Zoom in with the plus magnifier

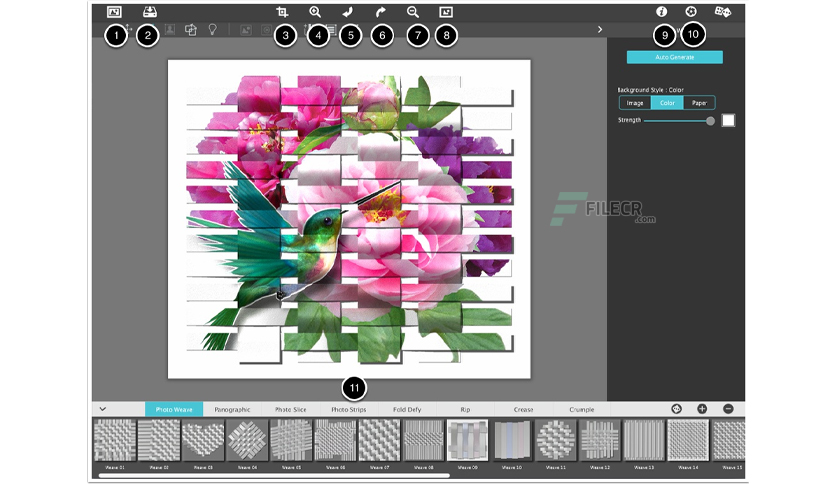pos(315,12)
